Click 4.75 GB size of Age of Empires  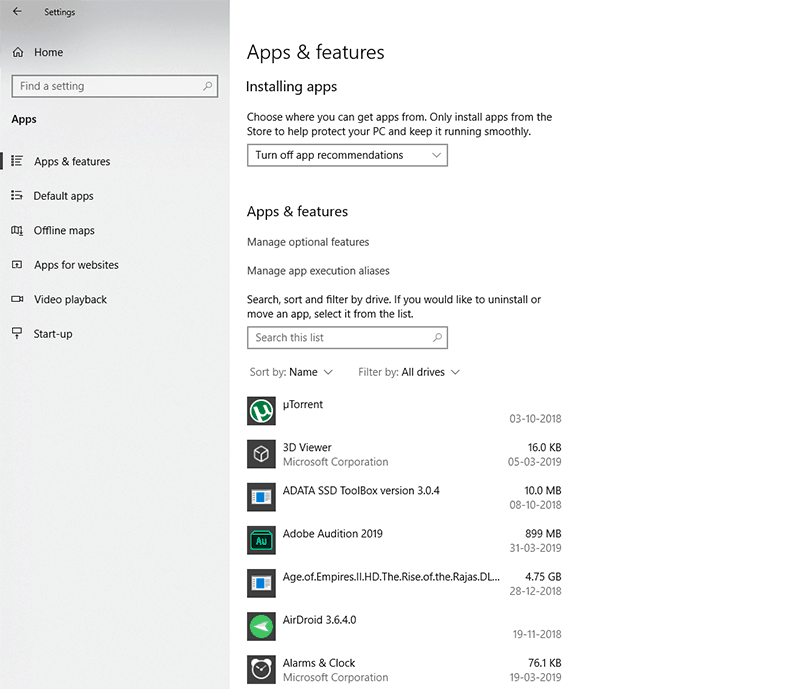543,577
